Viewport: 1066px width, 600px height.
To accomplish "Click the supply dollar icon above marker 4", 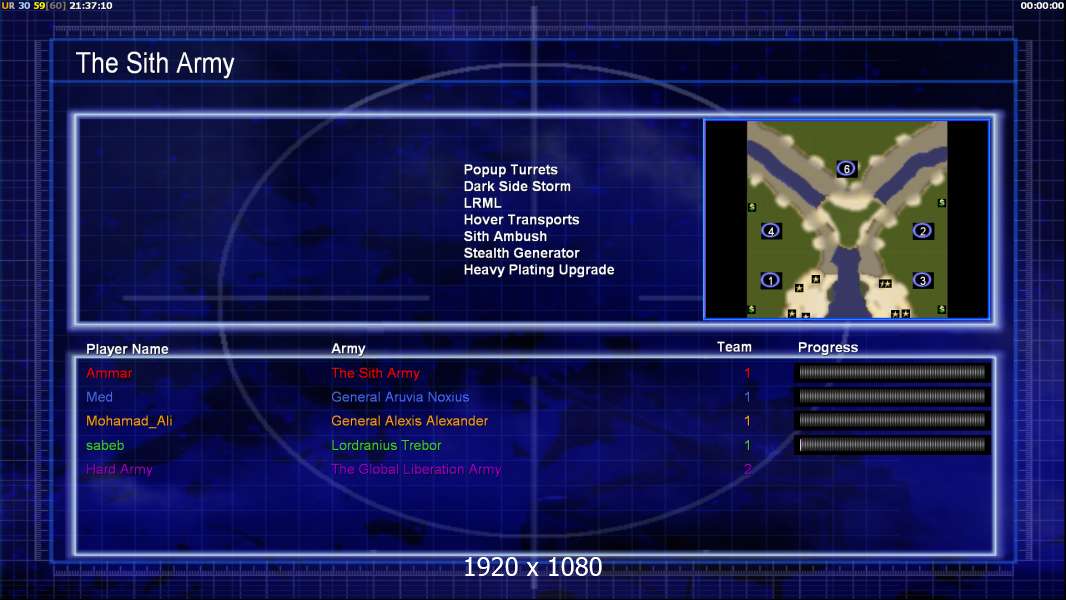I will point(752,207).
